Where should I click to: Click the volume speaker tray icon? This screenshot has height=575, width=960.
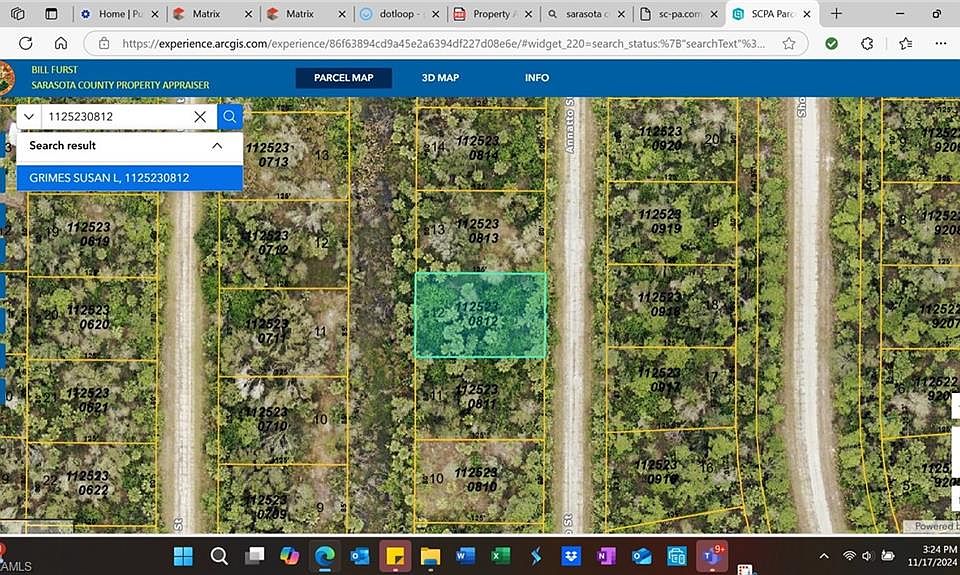click(x=867, y=556)
